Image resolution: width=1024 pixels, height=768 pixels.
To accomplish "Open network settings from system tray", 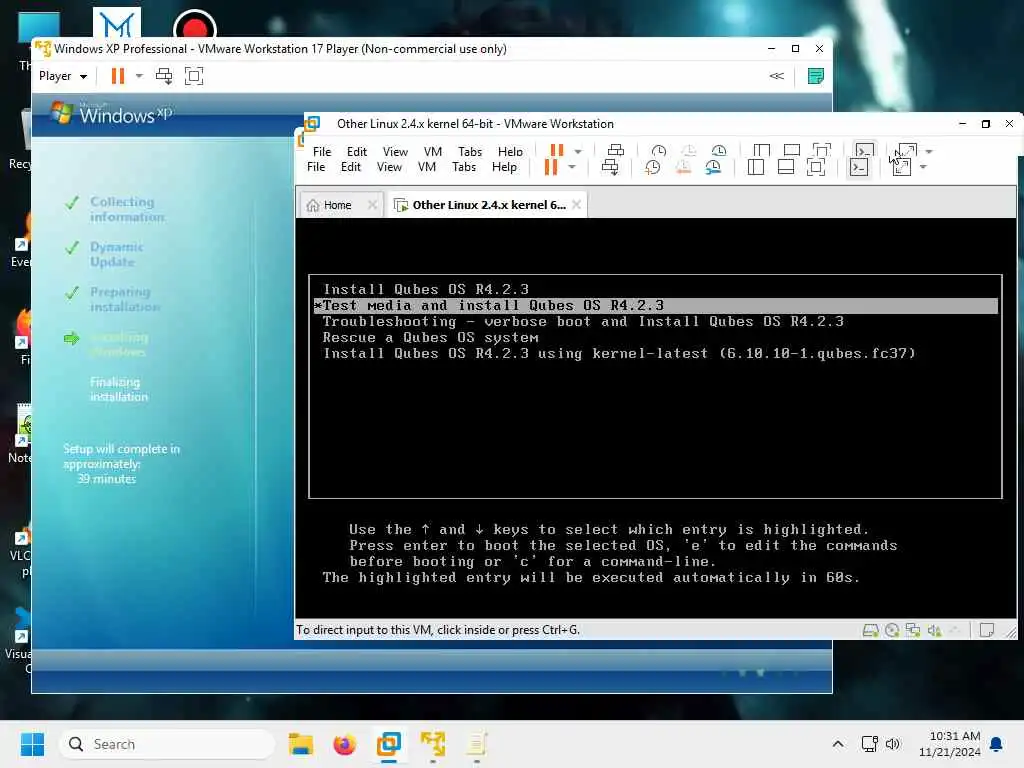I will pyautogui.click(x=870, y=744).
